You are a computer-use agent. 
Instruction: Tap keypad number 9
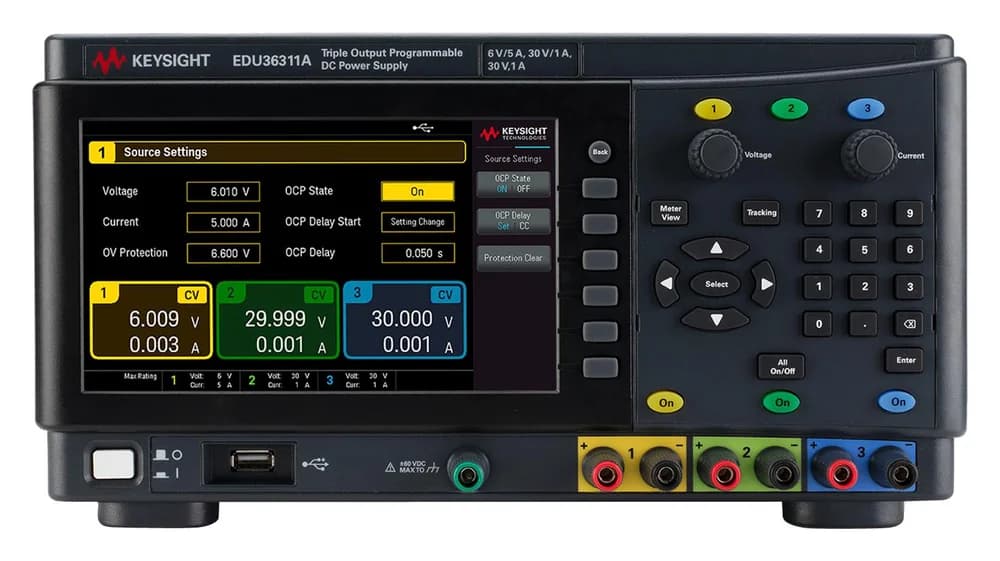pyautogui.click(x=909, y=214)
